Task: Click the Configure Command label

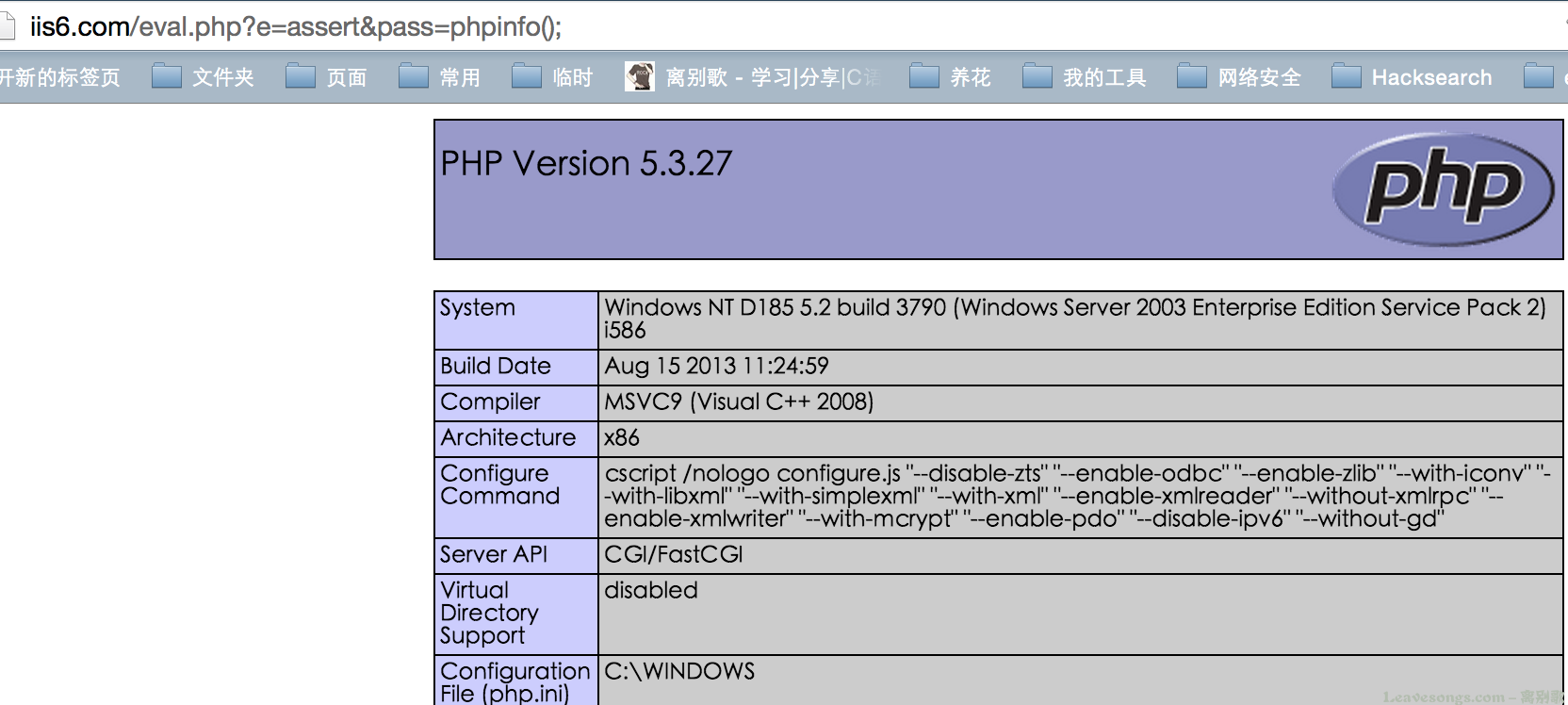Action: tap(500, 484)
